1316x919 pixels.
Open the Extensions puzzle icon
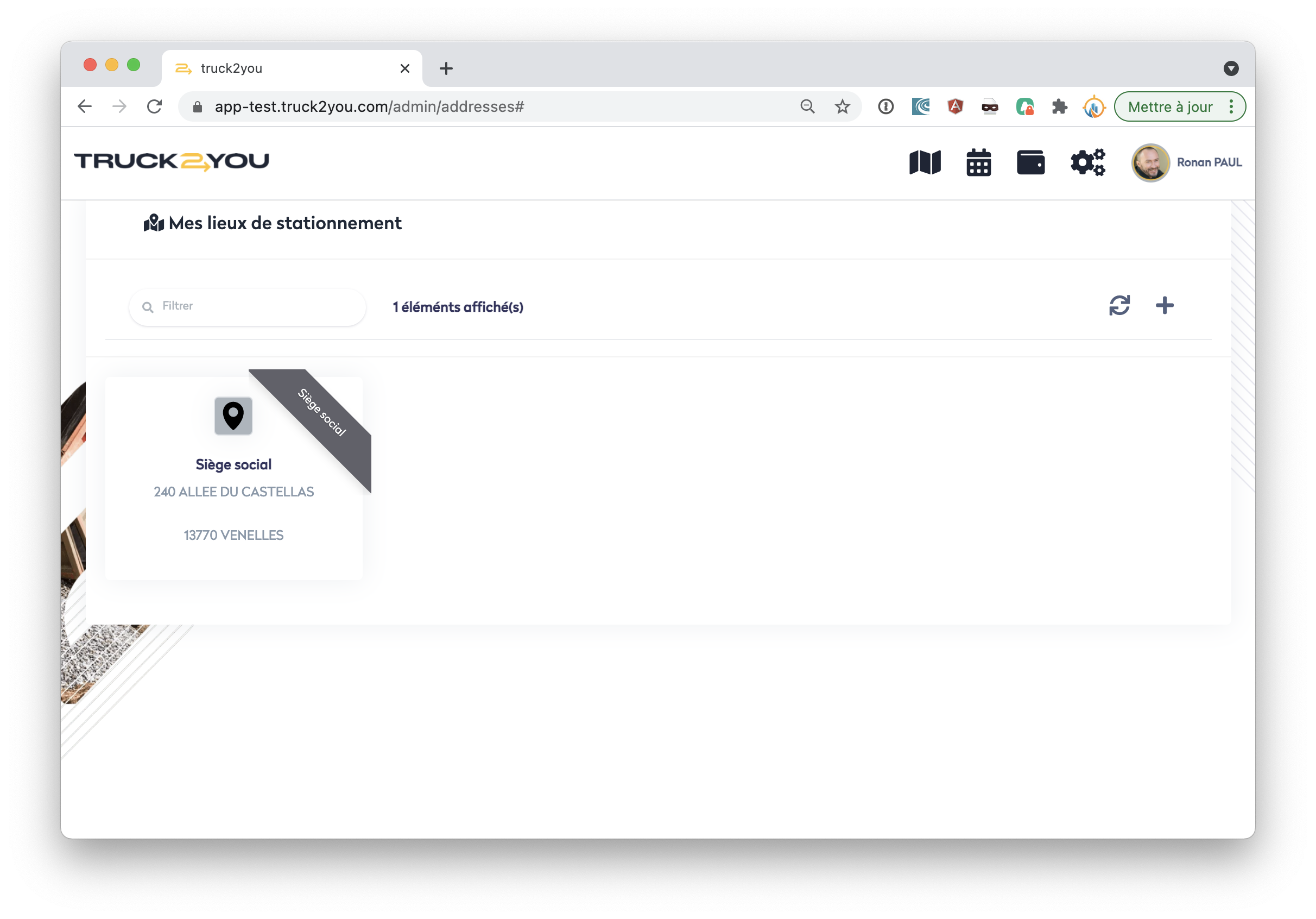1059,106
